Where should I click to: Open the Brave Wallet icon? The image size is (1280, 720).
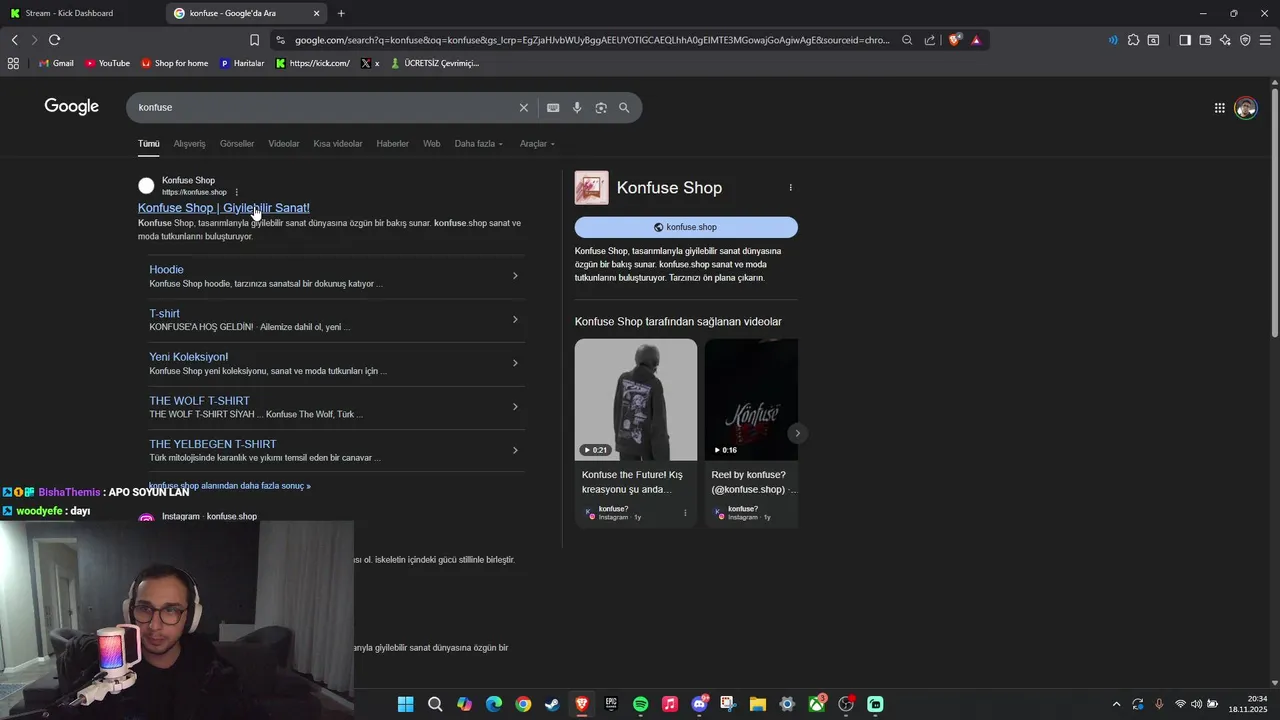(x=1205, y=40)
